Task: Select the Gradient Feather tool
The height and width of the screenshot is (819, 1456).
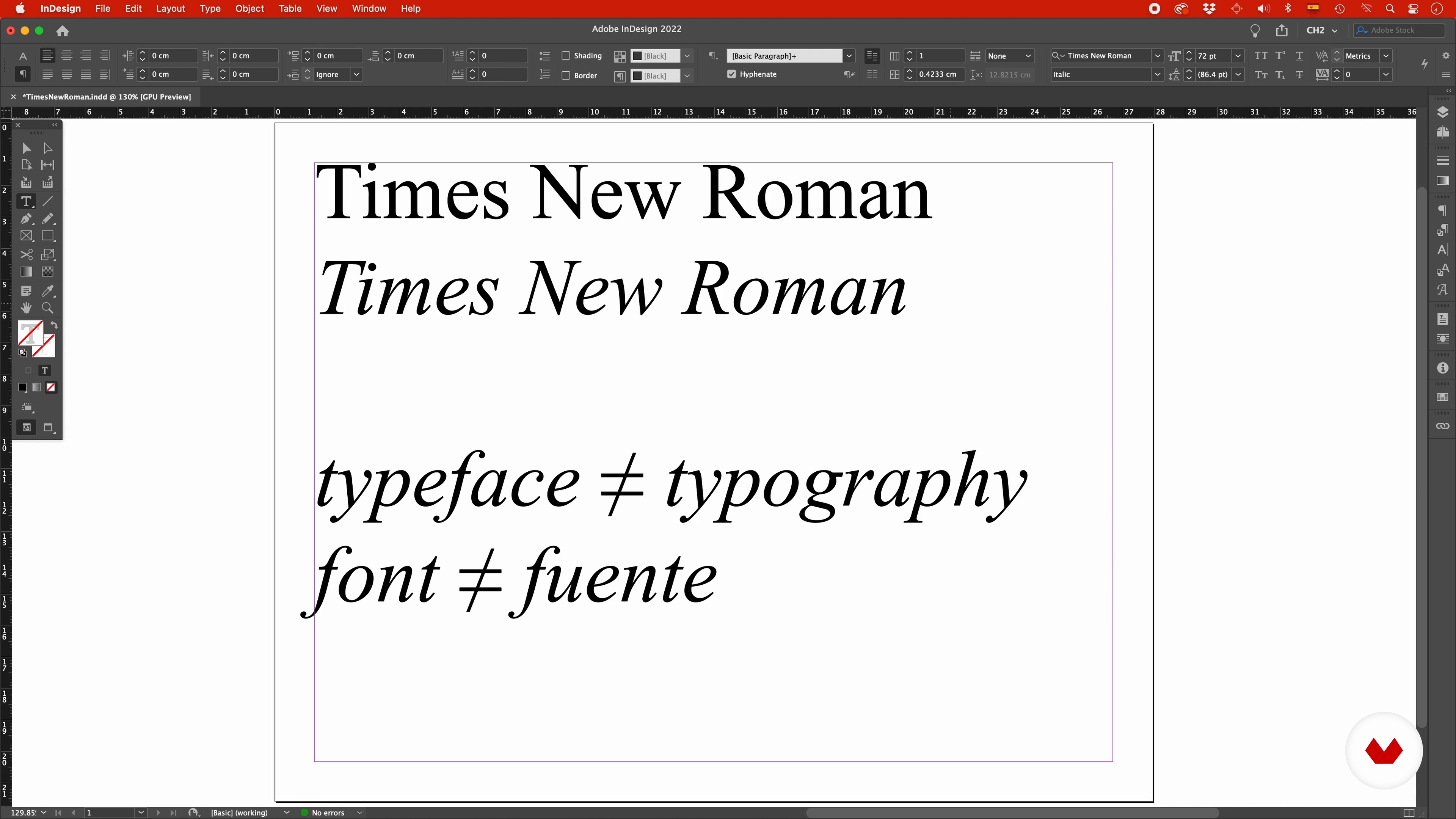Action: (48, 272)
